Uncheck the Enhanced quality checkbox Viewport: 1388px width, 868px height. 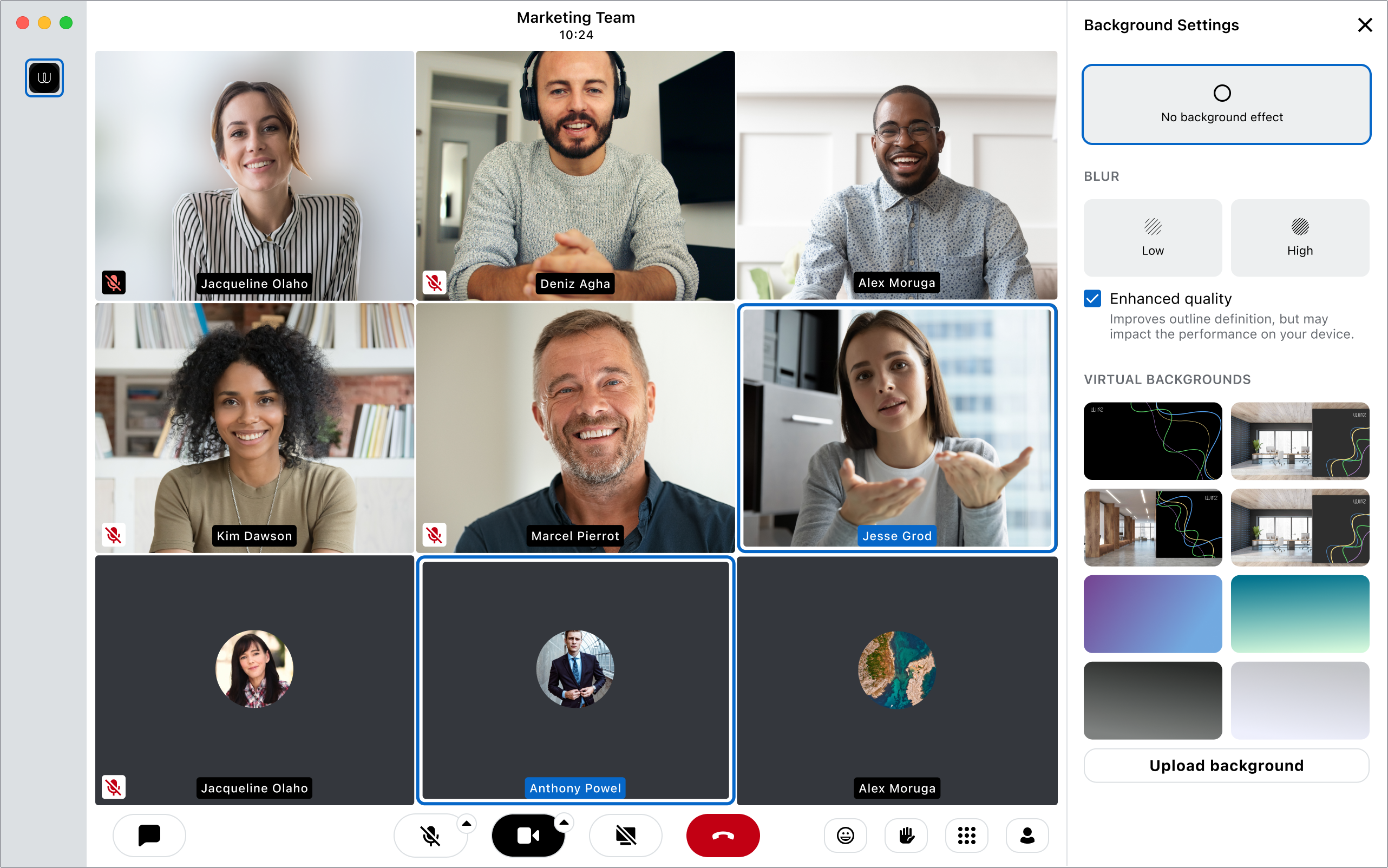click(x=1092, y=299)
